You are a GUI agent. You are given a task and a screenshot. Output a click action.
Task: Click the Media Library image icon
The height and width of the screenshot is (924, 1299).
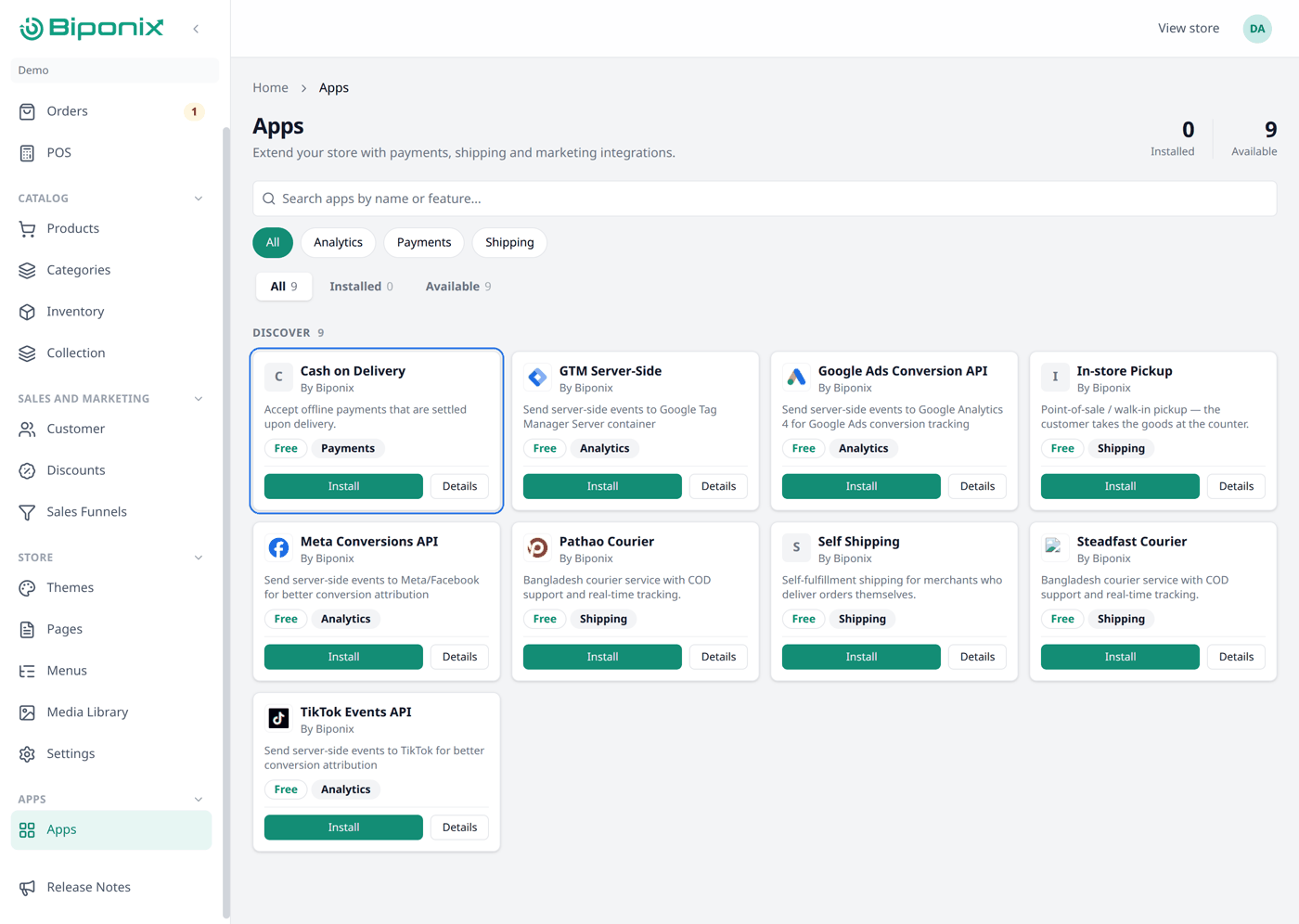[x=27, y=713]
